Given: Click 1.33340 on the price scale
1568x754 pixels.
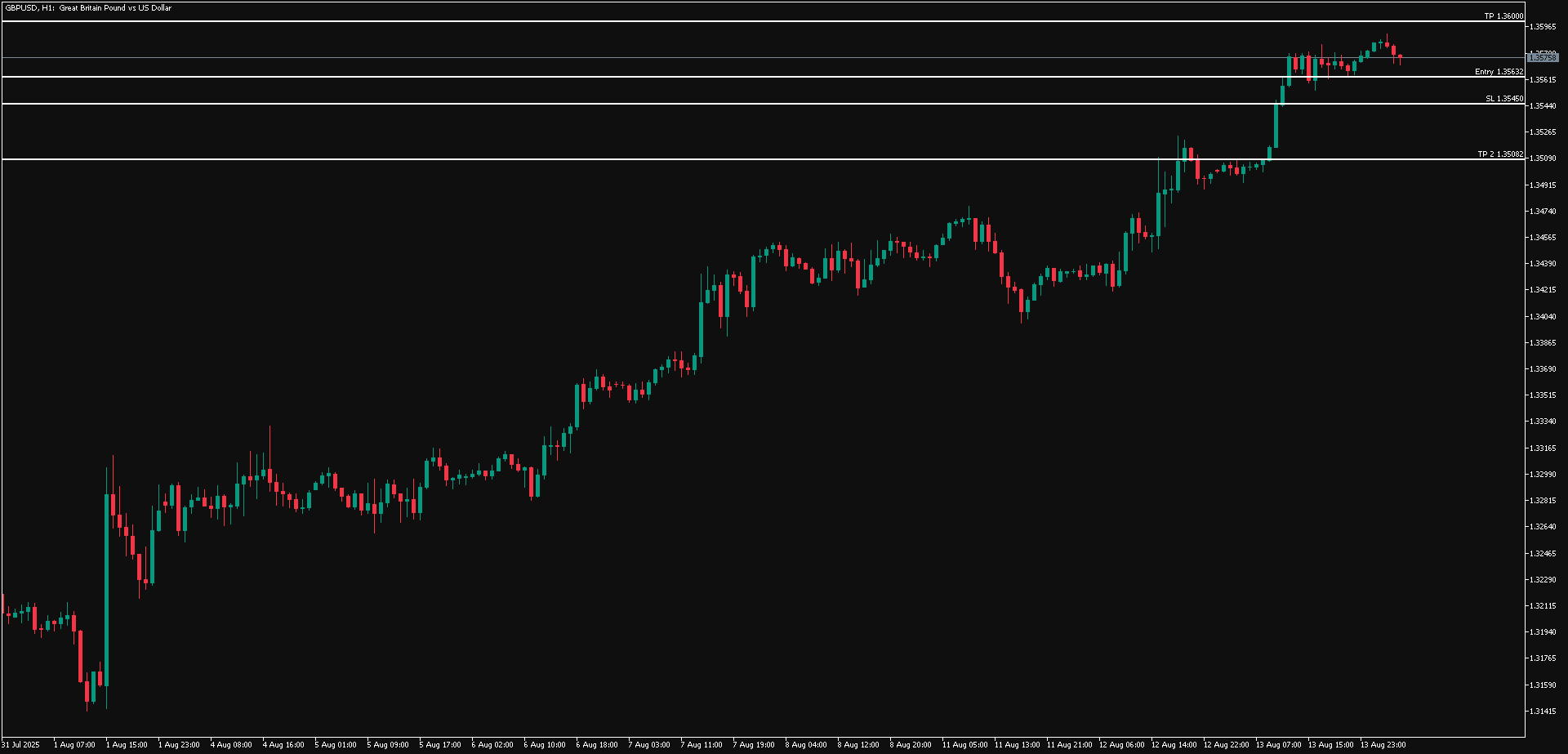Looking at the screenshot, I should click(1543, 422).
